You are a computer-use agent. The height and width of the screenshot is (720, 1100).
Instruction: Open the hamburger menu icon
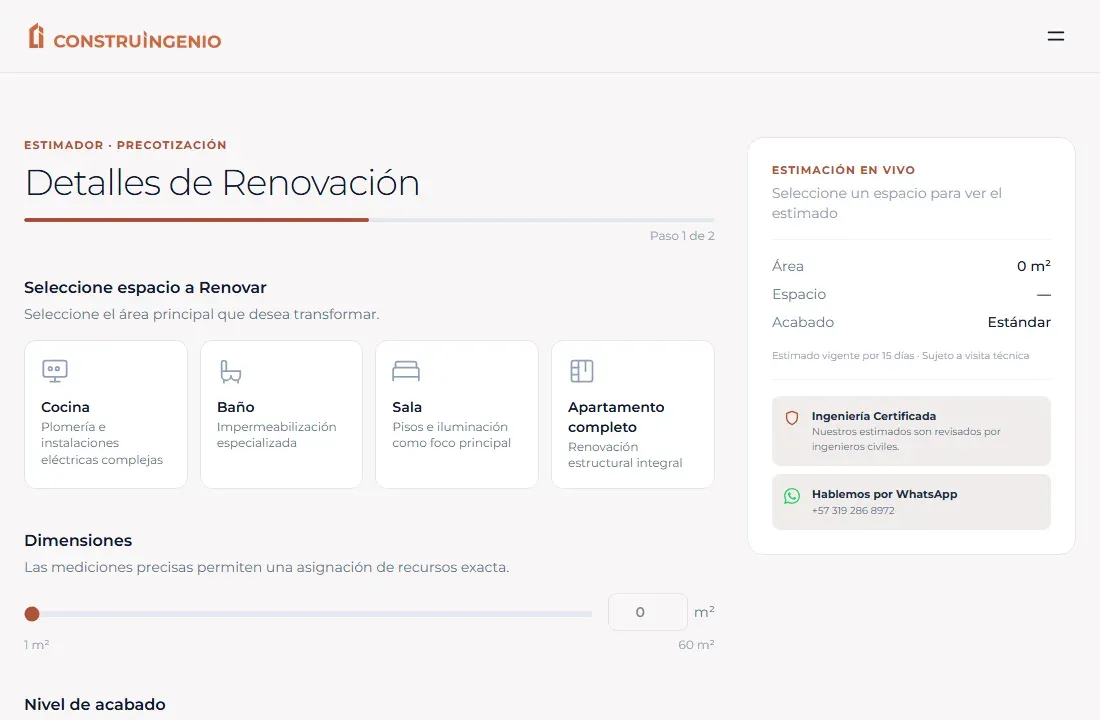click(1055, 36)
